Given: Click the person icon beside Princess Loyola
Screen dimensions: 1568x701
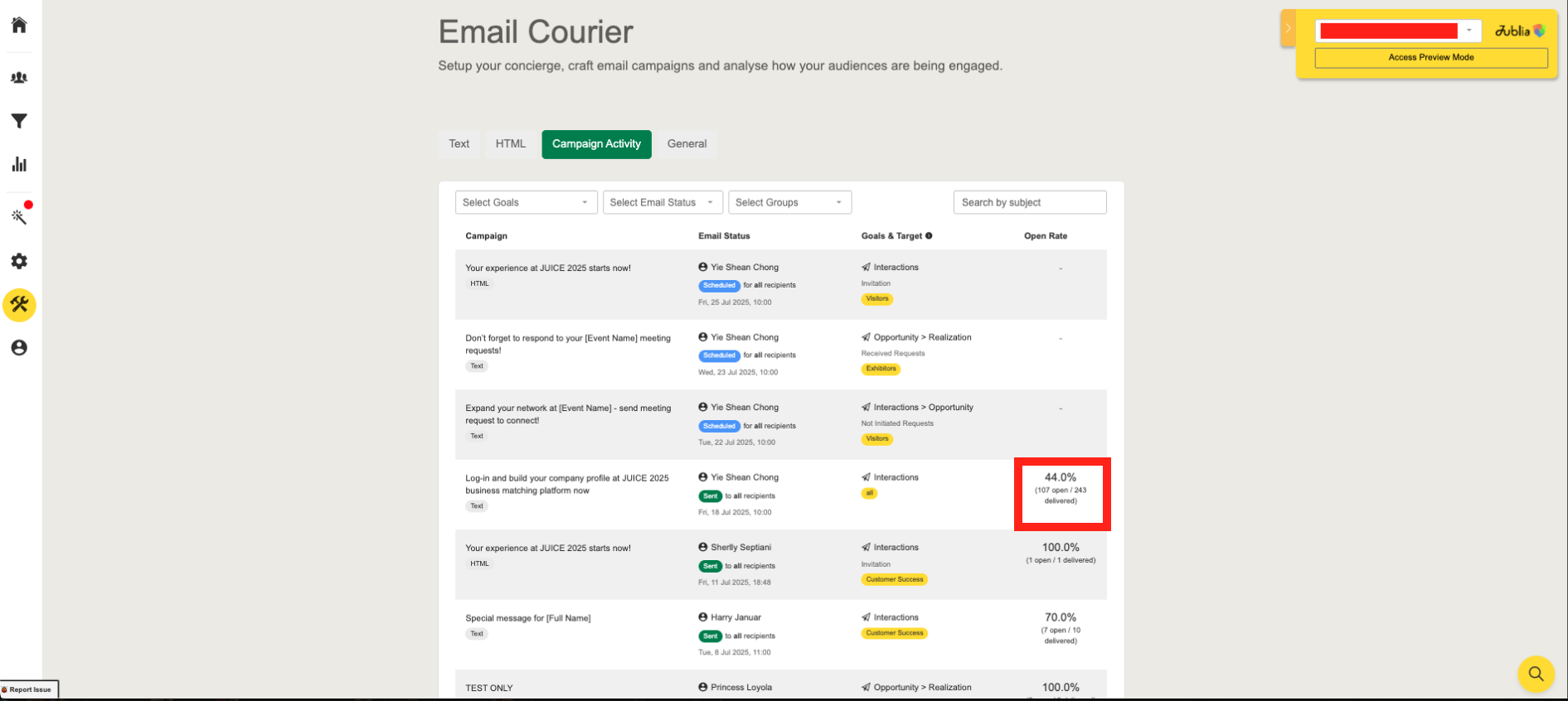Looking at the screenshot, I should point(703,688).
